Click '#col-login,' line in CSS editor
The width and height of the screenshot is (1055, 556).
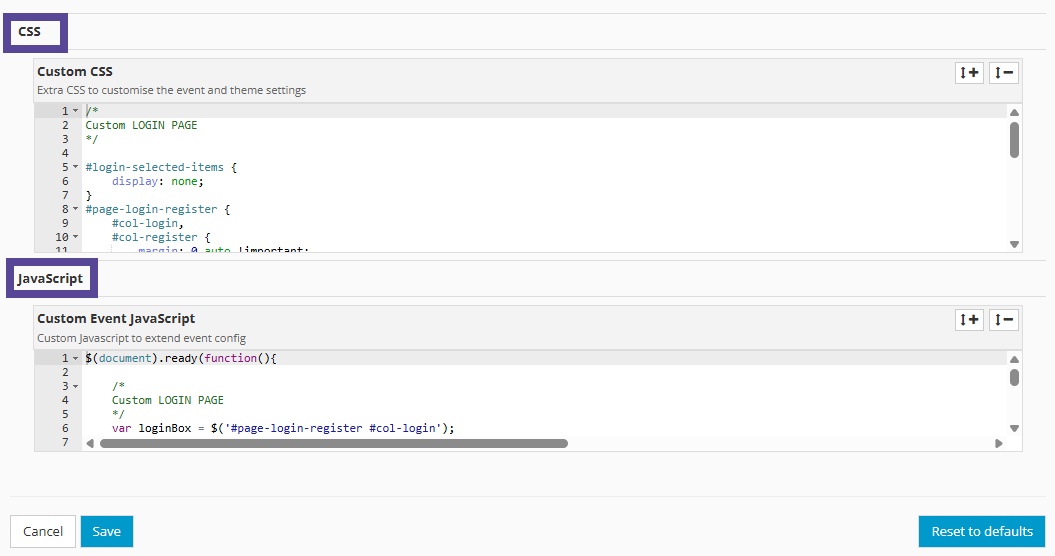(x=148, y=223)
